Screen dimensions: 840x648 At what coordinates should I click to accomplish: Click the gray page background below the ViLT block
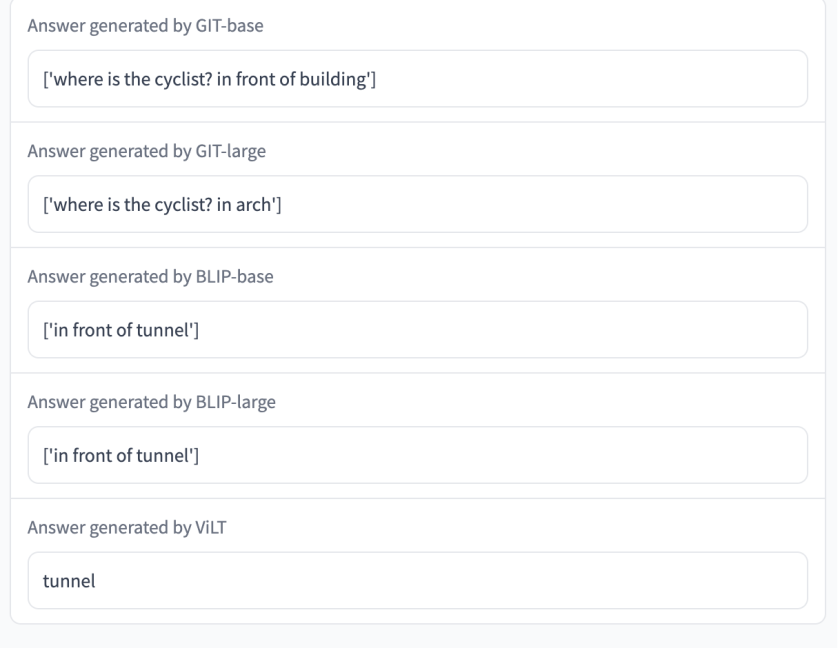click(418, 638)
